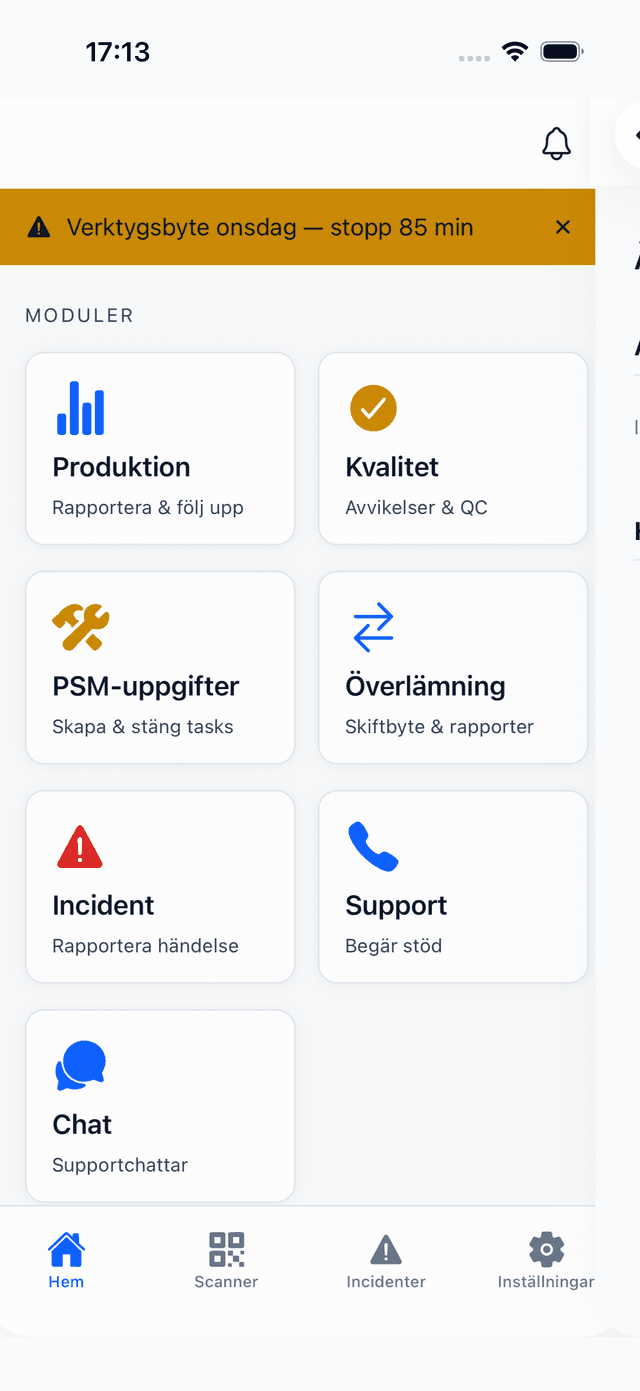The height and width of the screenshot is (1391, 640).
Task: Open the Chat speech bubble icon
Action: [x=80, y=1064]
